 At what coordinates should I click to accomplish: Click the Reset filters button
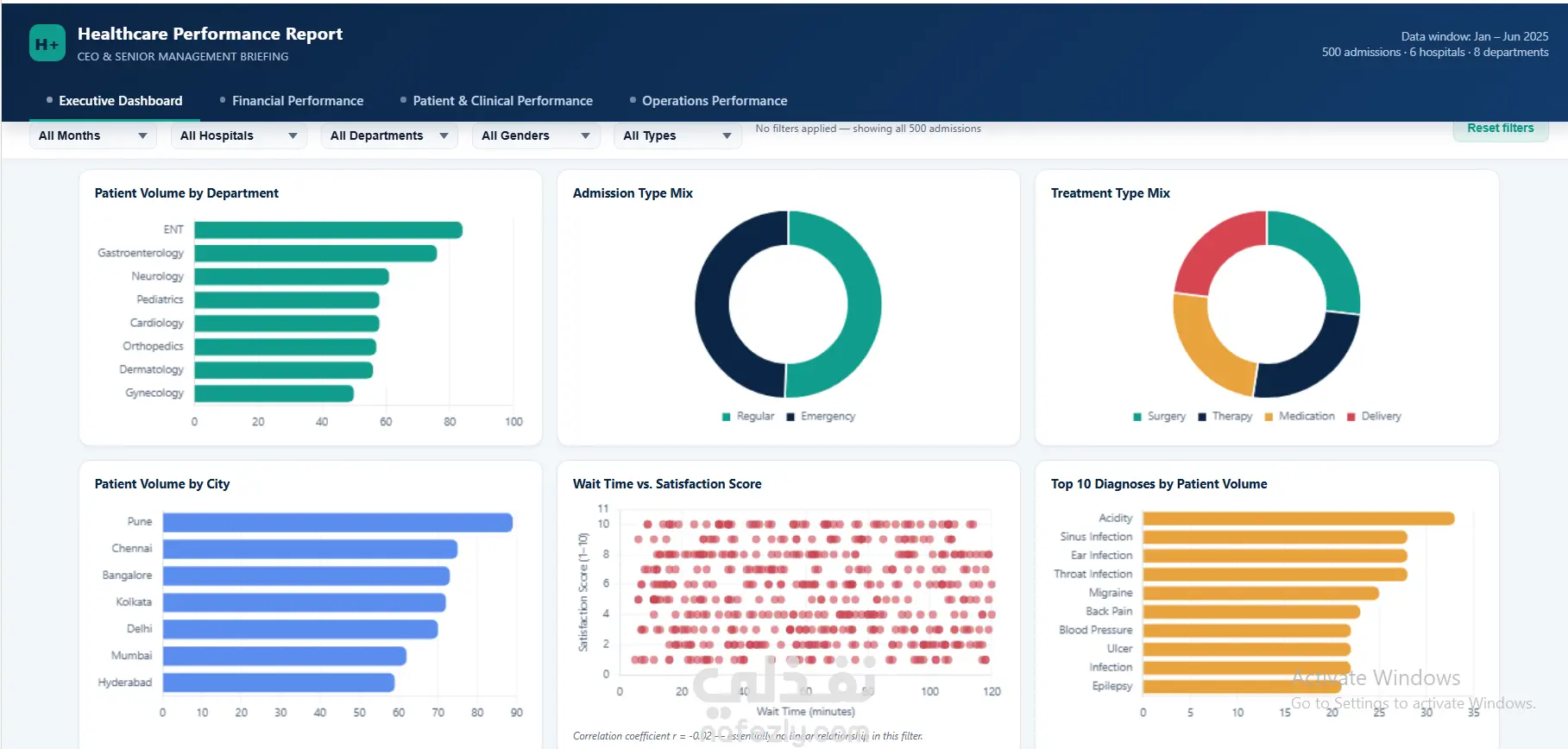click(1501, 129)
